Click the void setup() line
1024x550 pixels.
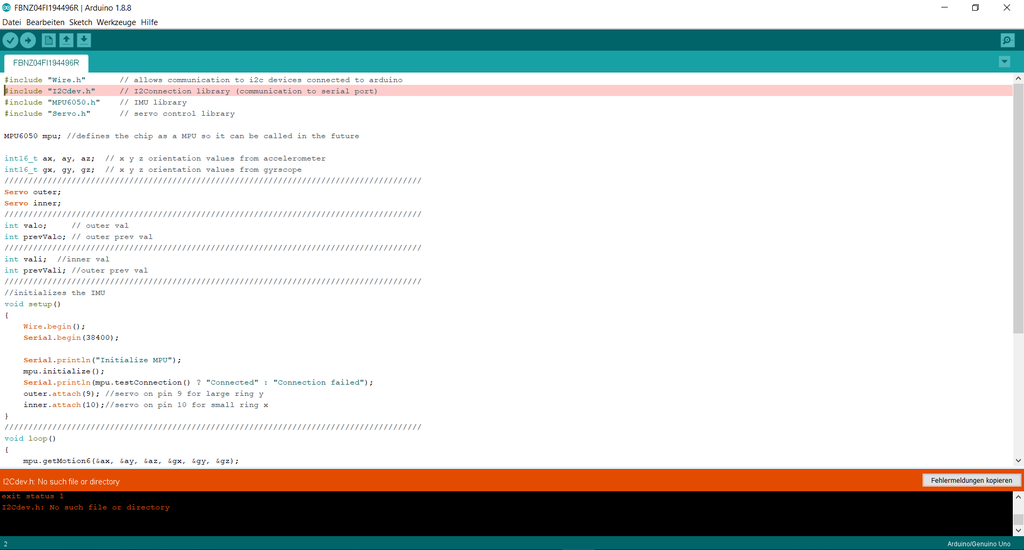click(x=33, y=304)
